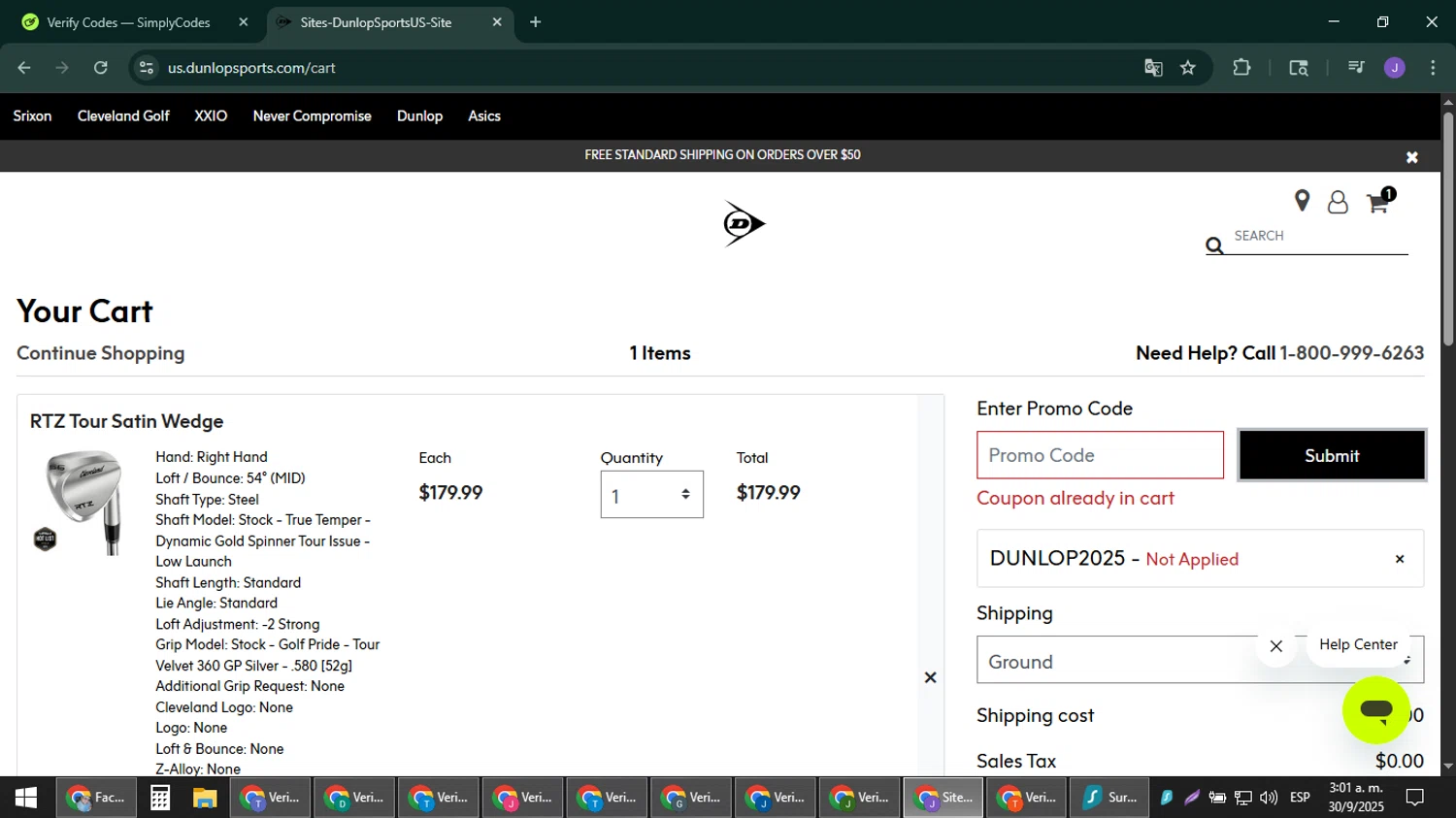The height and width of the screenshot is (818, 1456).
Task: Bookmark this page with star icon
Action: tap(1188, 68)
